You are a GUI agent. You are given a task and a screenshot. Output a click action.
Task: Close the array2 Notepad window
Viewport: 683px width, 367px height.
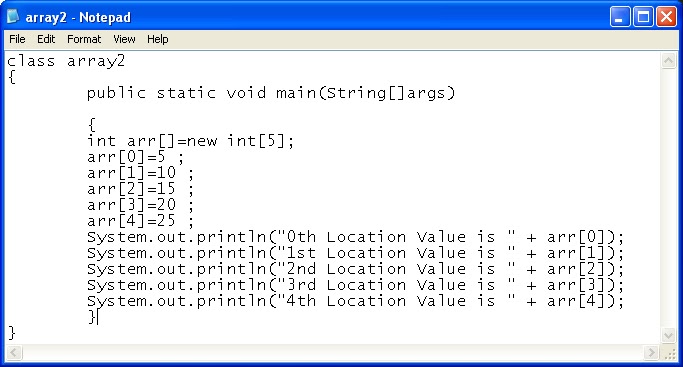pos(666,17)
